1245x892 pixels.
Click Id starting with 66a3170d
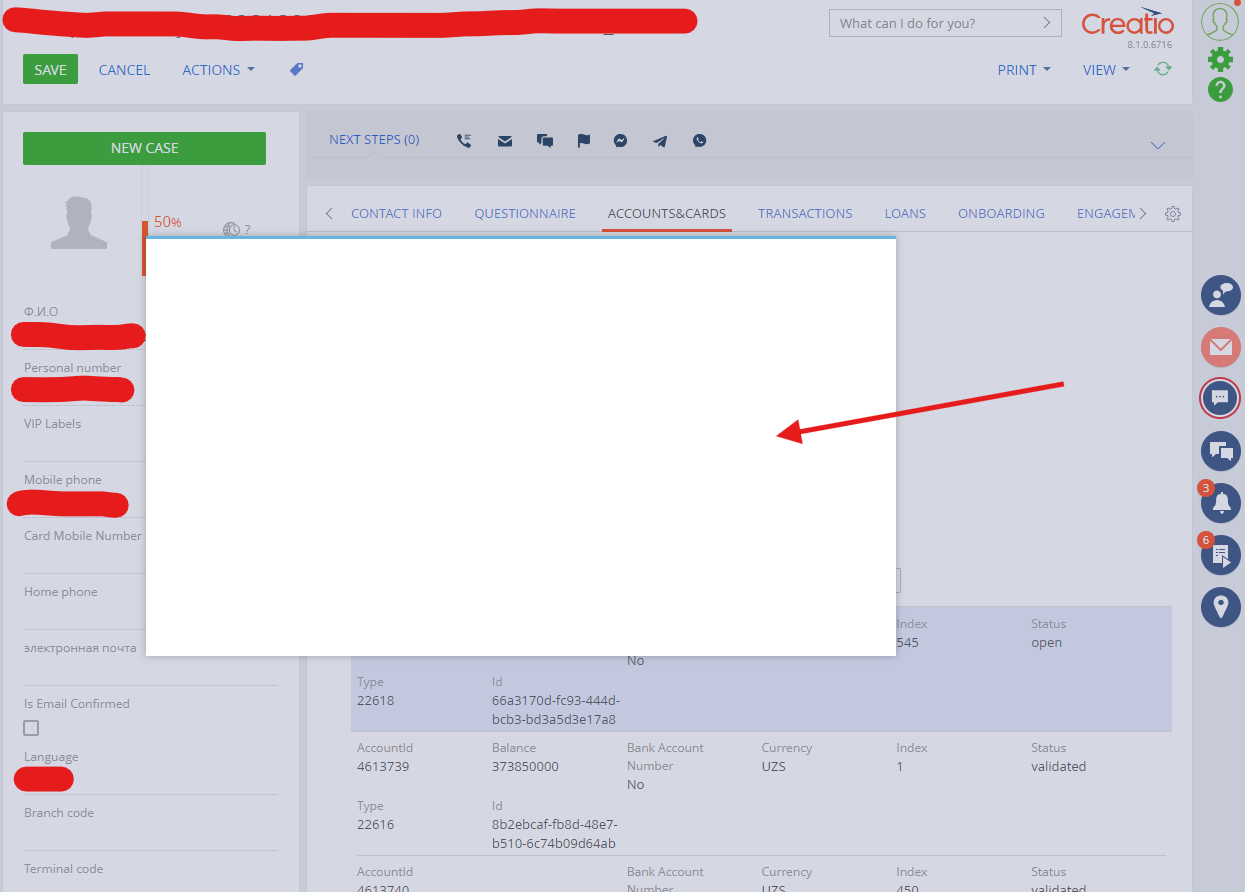coord(555,710)
